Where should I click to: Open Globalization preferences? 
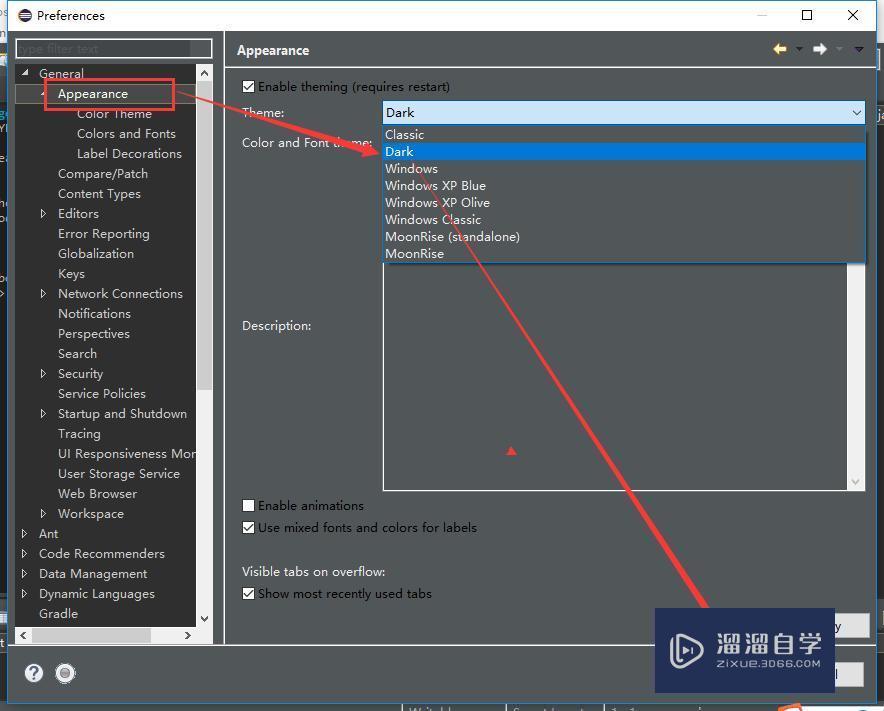pyautogui.click(x=96, y=254)
